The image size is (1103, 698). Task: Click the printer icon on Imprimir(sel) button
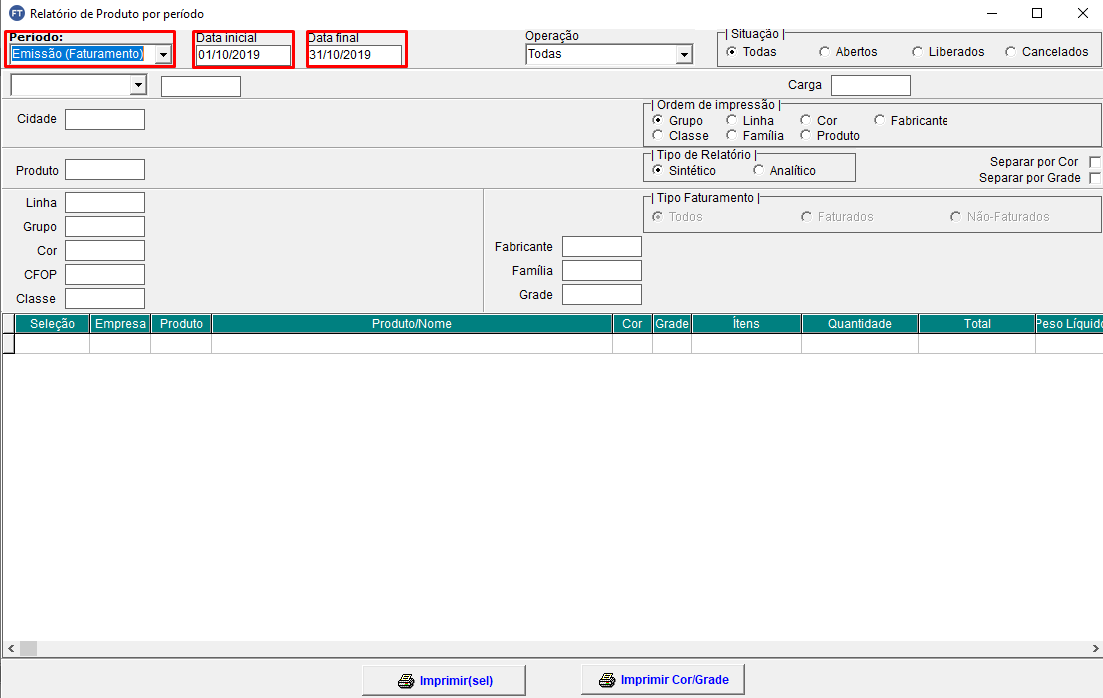[406, 681]
